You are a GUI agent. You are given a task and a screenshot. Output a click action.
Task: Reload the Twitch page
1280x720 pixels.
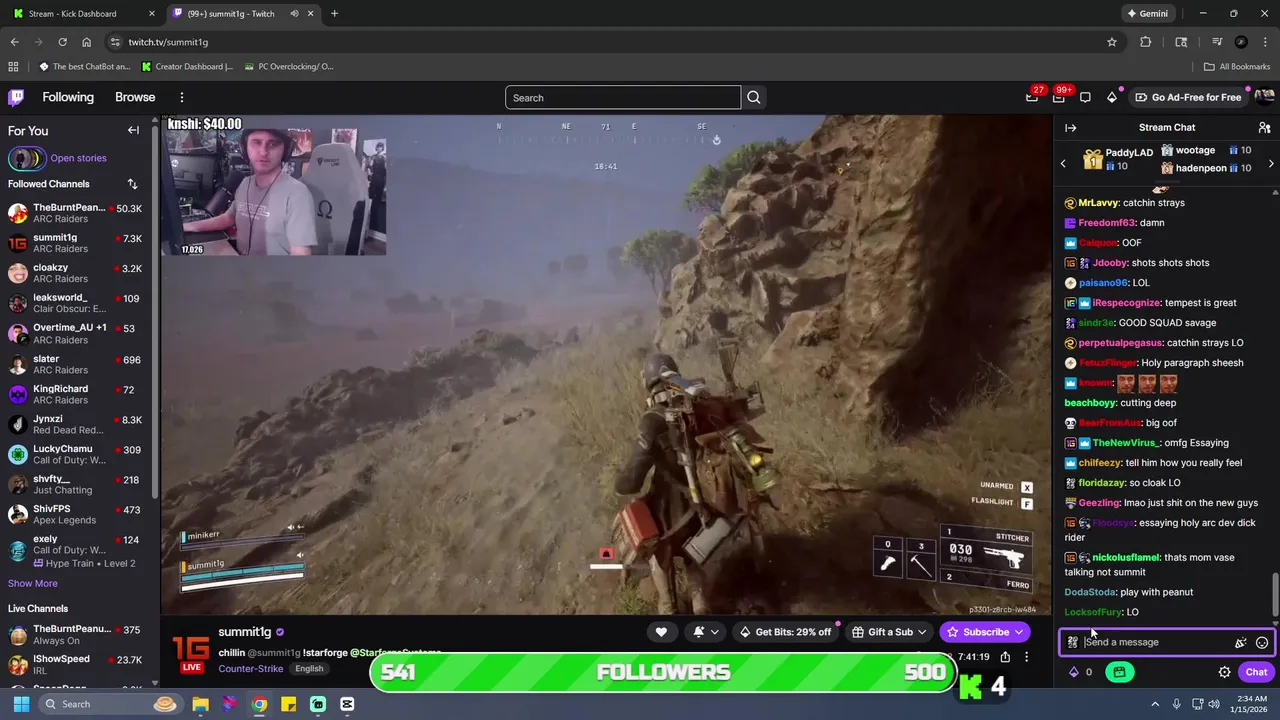pyautogui.click(x=62, y=42)
